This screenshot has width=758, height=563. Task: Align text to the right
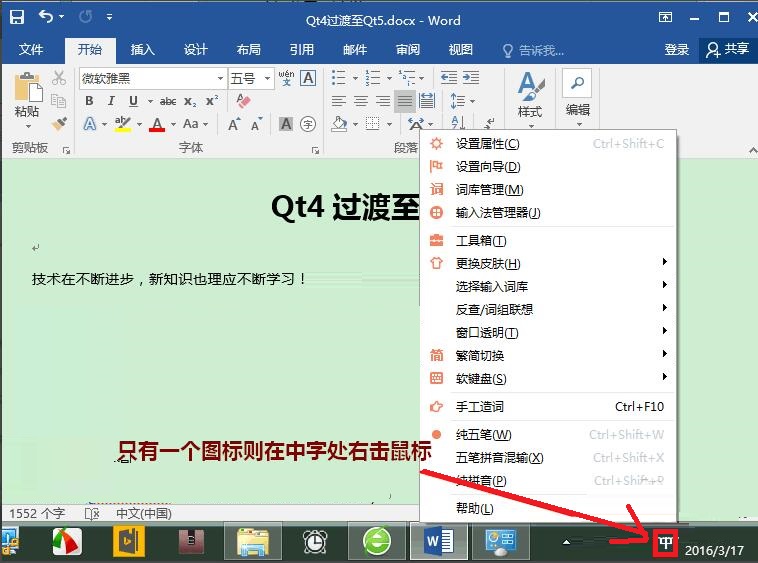(x=383, y=101)
